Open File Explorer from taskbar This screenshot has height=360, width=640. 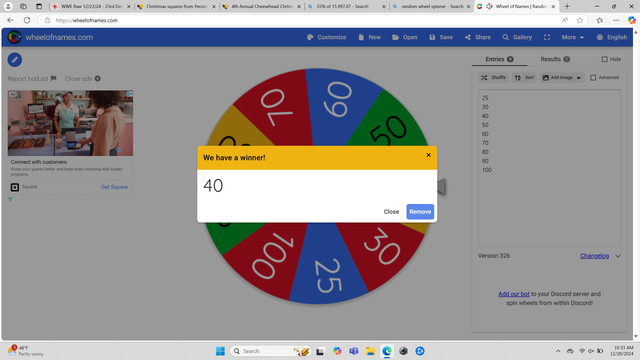(370, 351)
